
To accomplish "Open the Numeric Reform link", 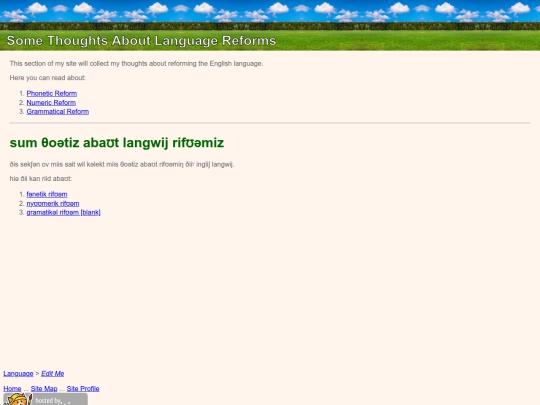I will click(x=51, y=103).
